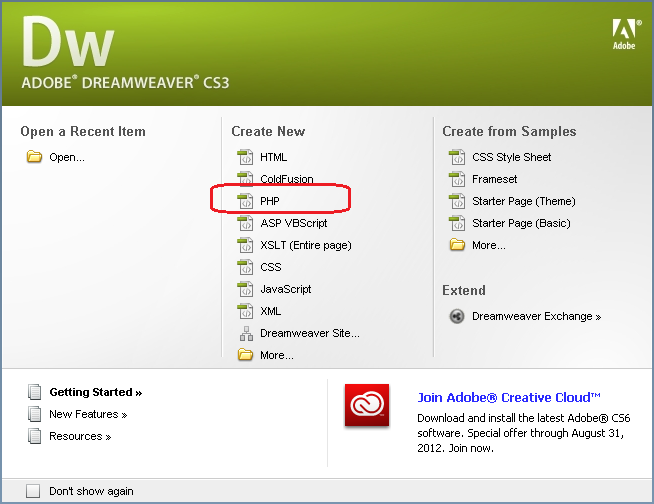Click the ColdFusion document icon
This screenshot has width=654, height=504.
click(x=245, y=179)
